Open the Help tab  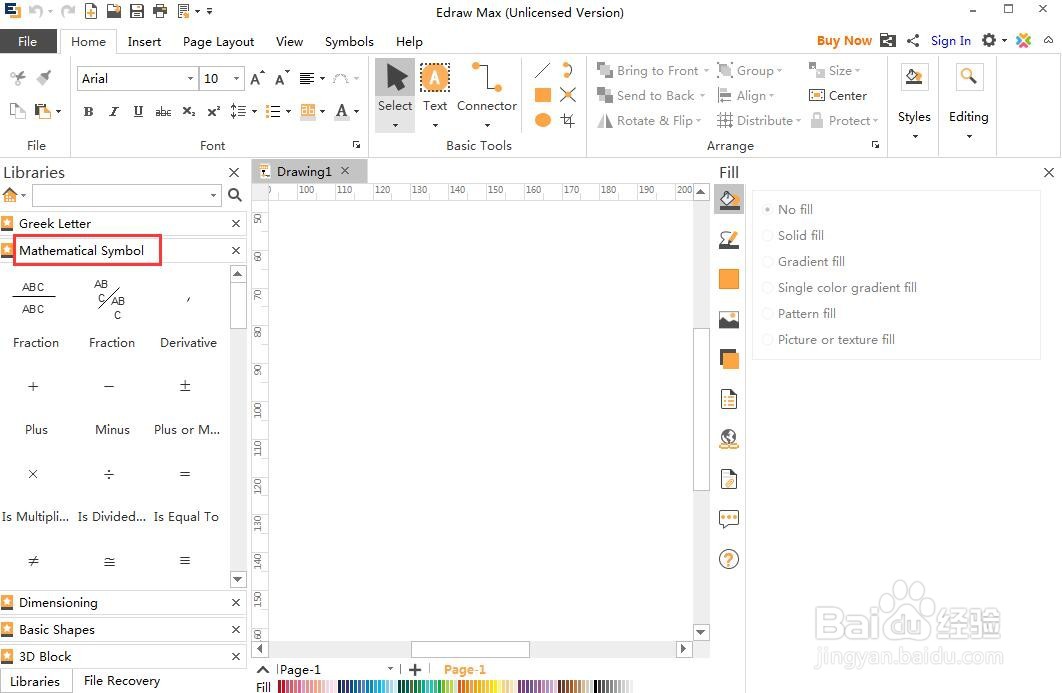409,41
